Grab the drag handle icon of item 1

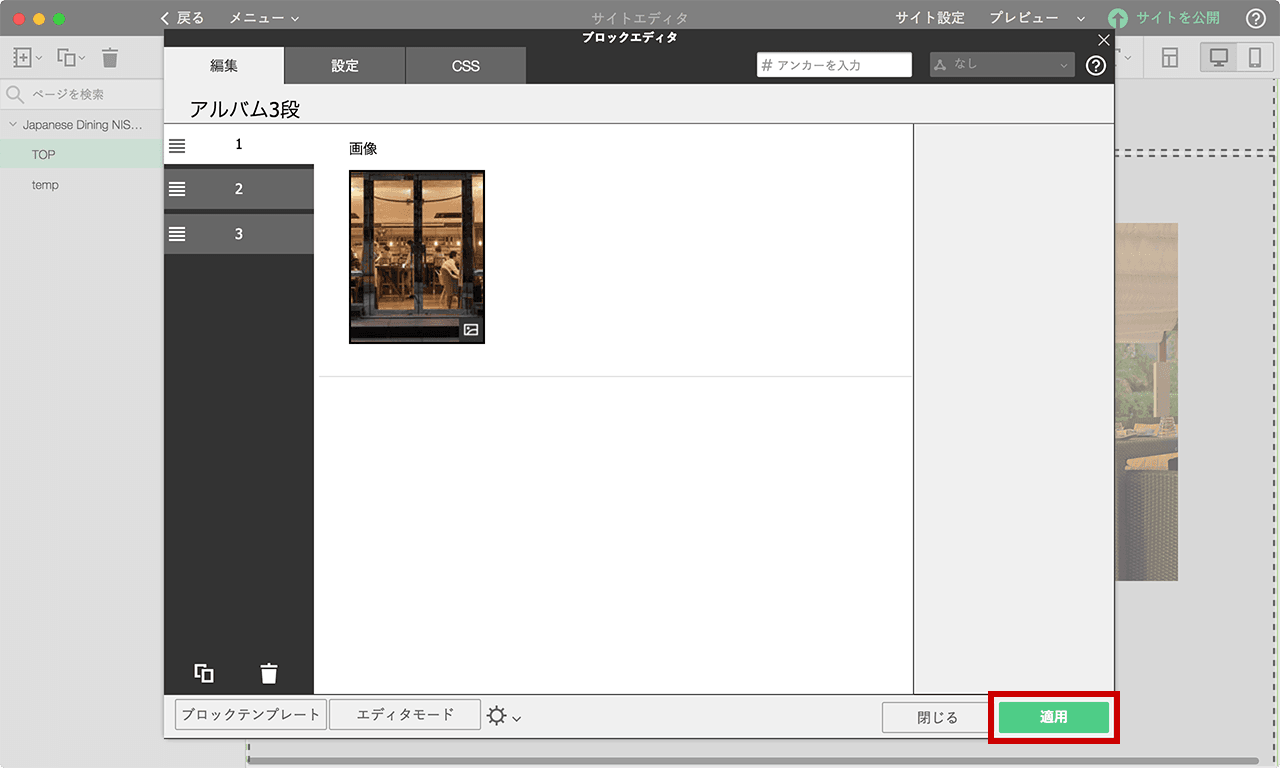point(177,145)
